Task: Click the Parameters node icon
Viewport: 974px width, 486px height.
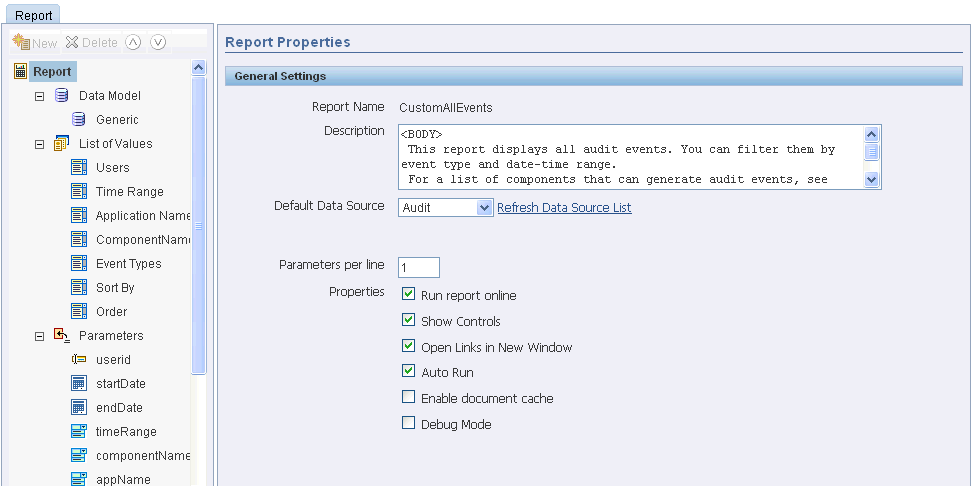Action: pyautogui.click(x=61, y=336)
